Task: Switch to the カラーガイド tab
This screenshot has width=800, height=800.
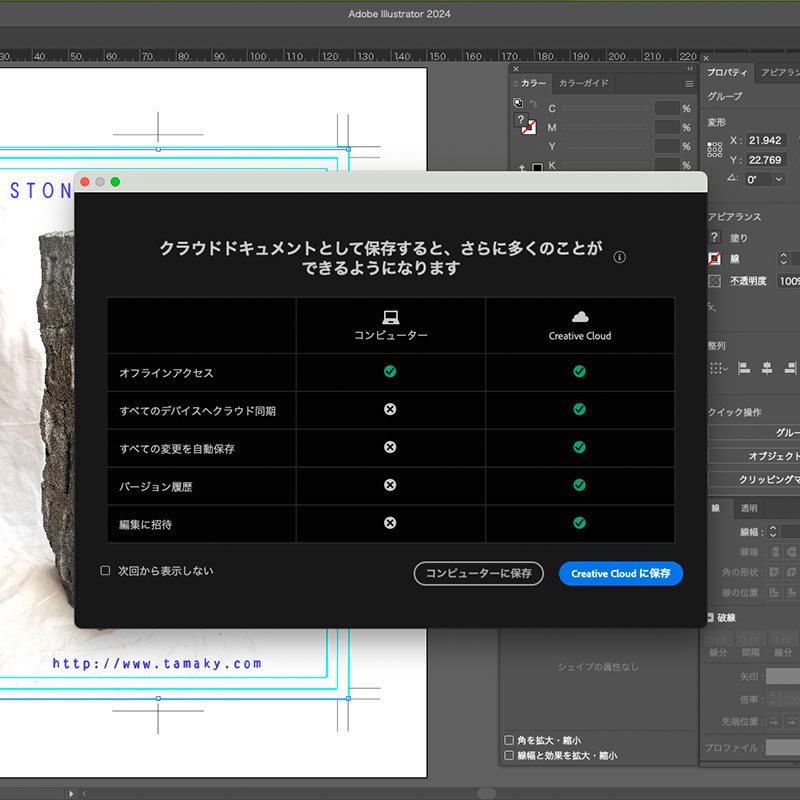Action: pos(583,84)
